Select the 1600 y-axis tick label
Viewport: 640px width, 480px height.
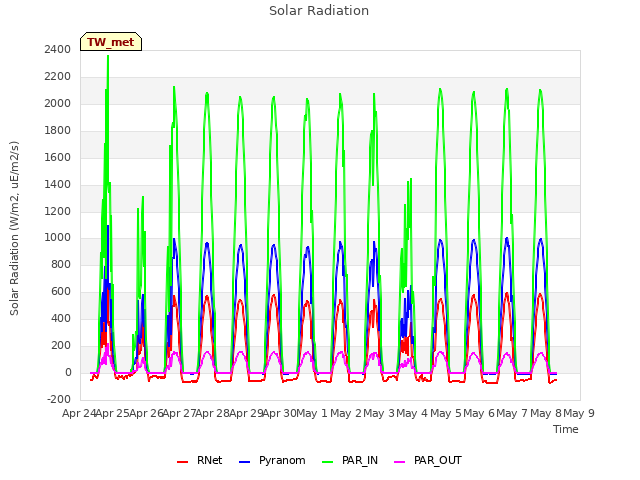(x=58, y=157)
